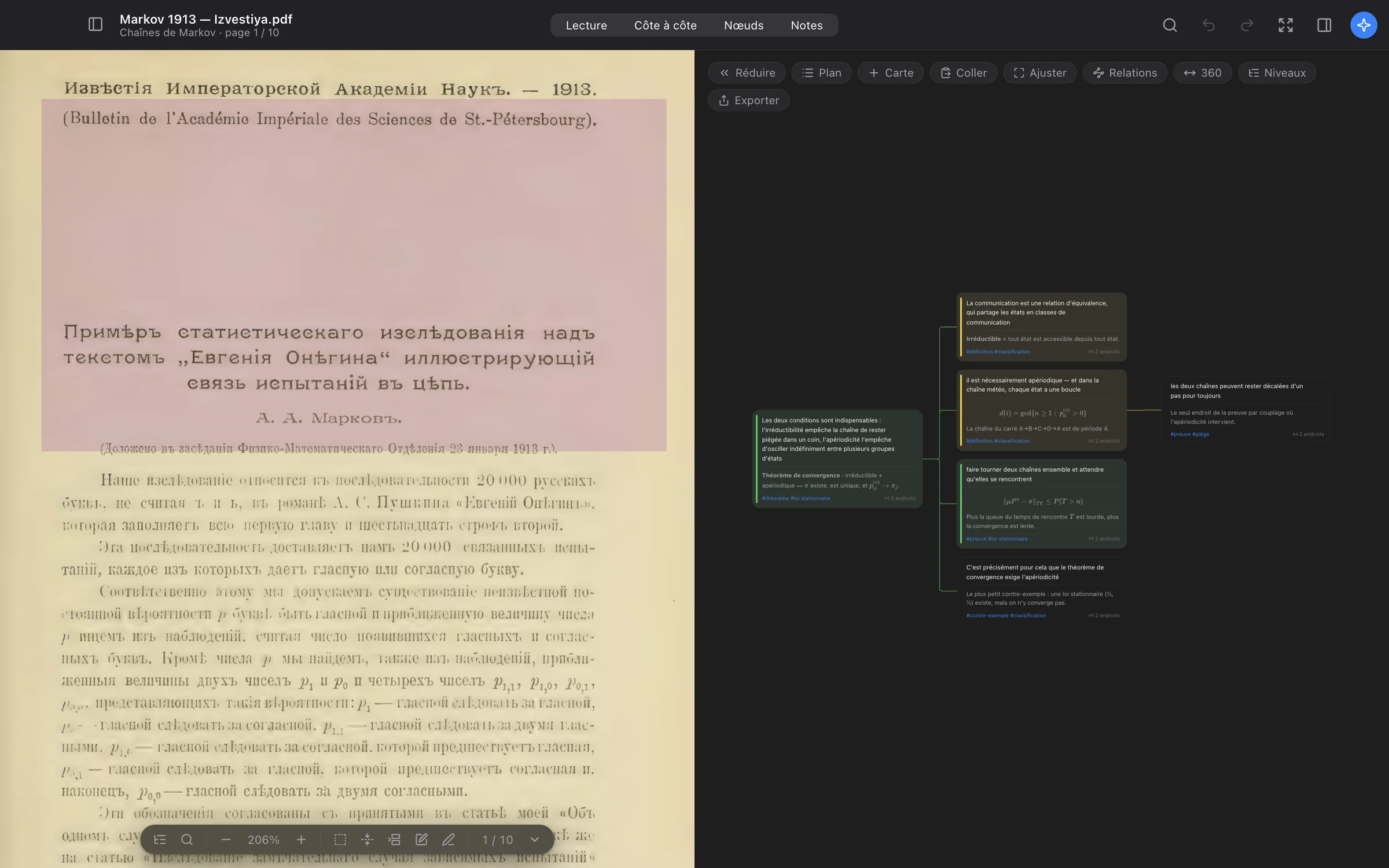Open the blue sparkle assistant button
Image resolution: width=1389 pixels, height=868 pixels.
click(1364, 25)
